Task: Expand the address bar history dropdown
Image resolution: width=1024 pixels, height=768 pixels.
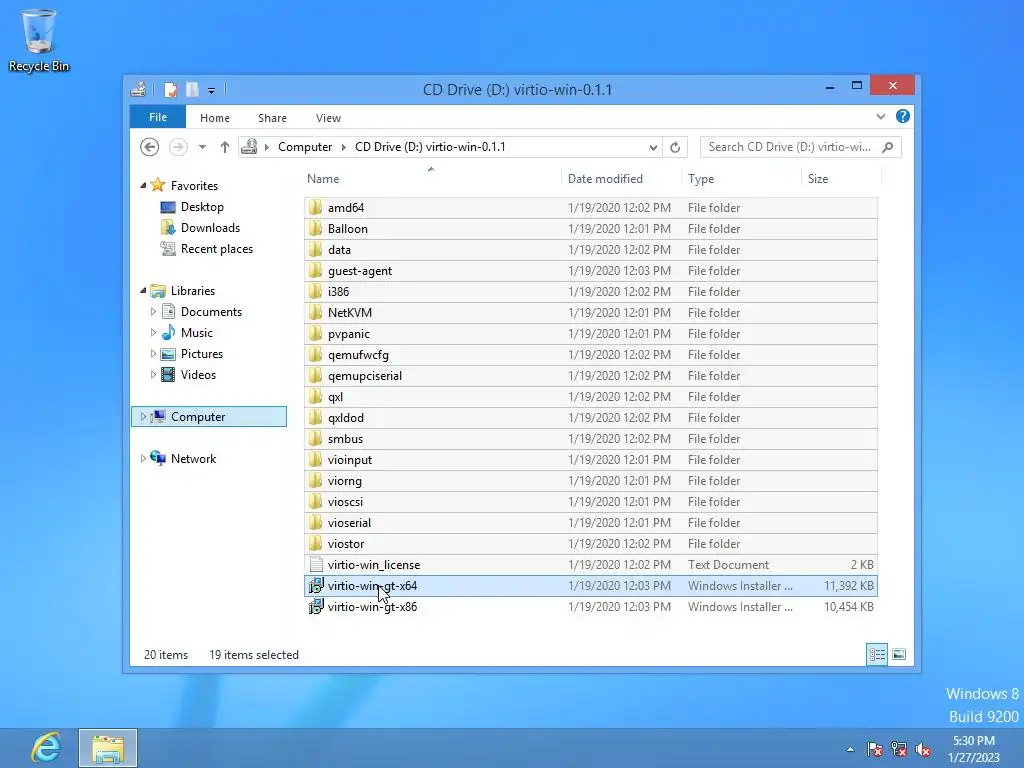Action: (653, 148)
